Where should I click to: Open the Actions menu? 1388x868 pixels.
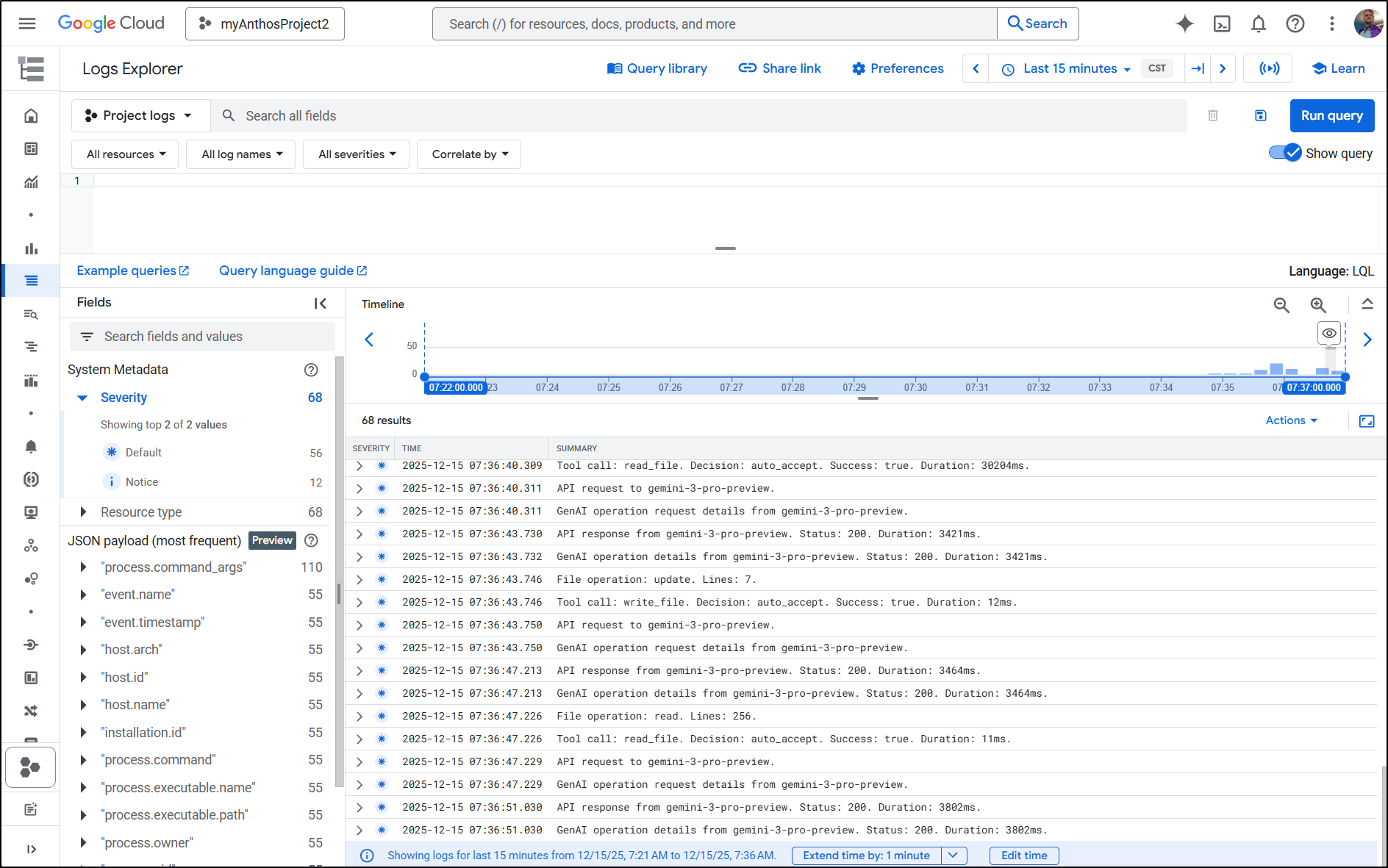[1291, 420]
